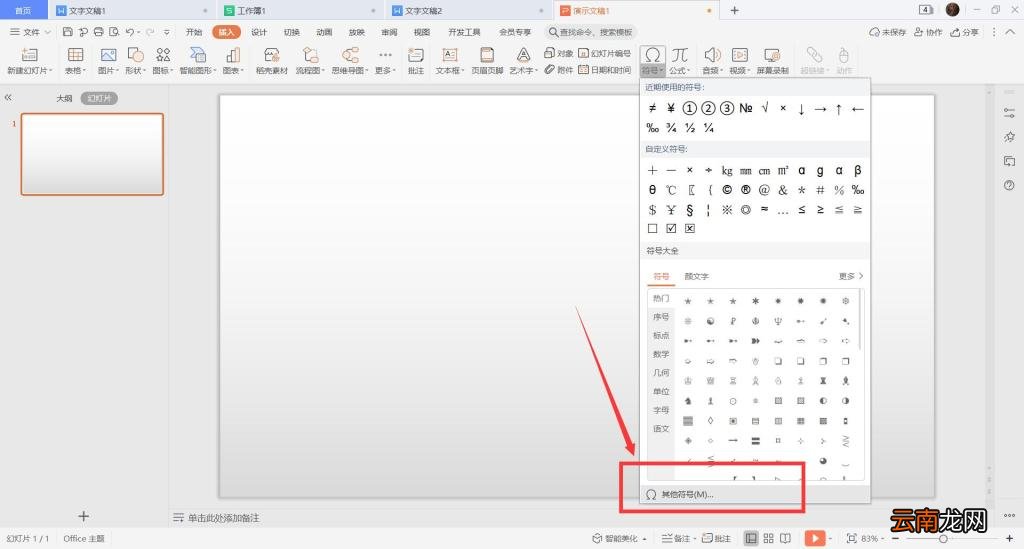Screen dimensions: 1024x549
Task: Click the 新建幻灯片 new slide icon
Action: pyautogui.click(x=29, y=55)
